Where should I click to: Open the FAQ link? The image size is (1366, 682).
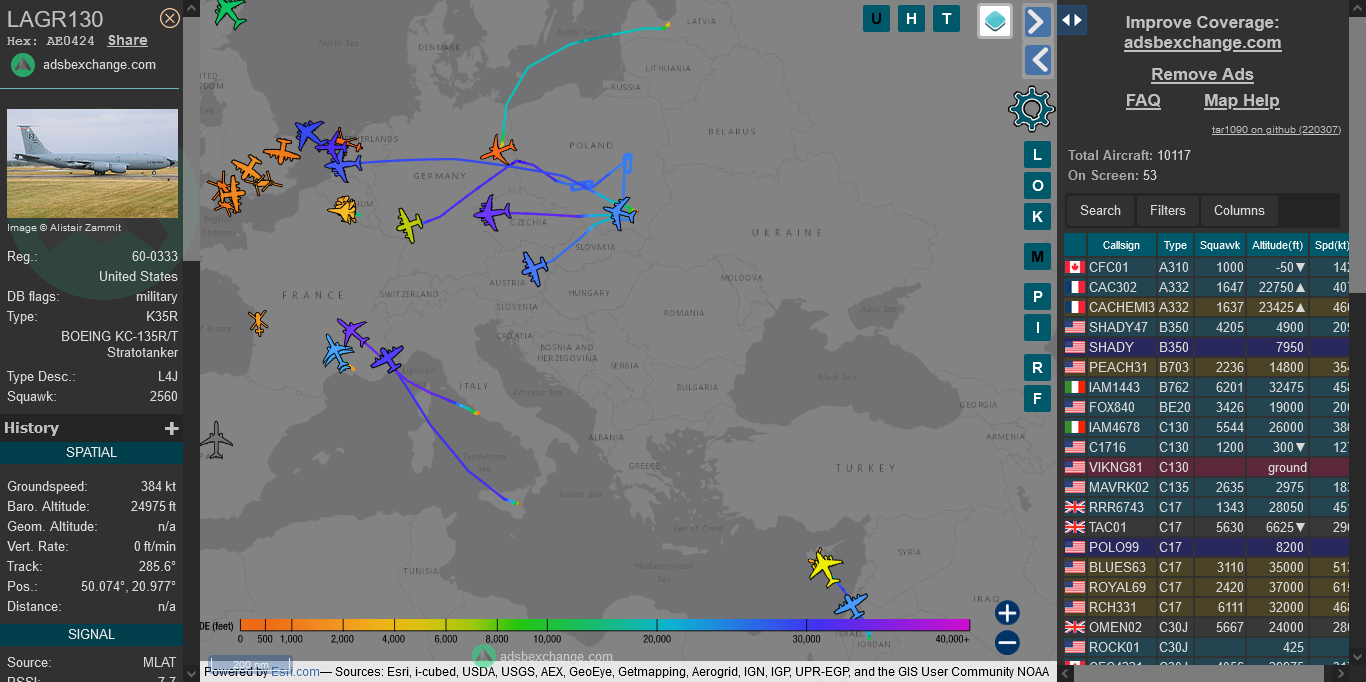(x=1143, y=100)
